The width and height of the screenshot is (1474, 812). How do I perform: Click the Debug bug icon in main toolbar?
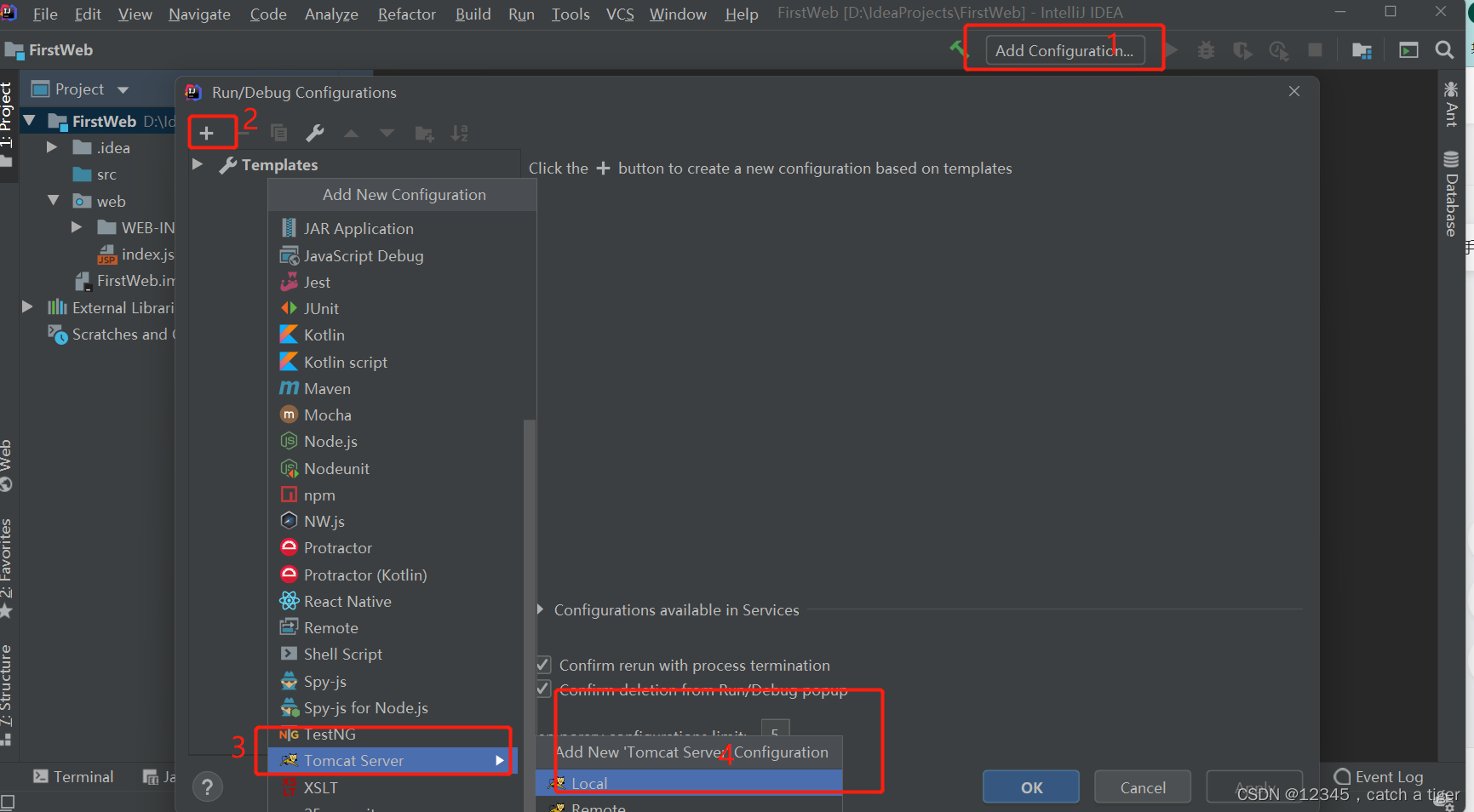[1206, 50]
